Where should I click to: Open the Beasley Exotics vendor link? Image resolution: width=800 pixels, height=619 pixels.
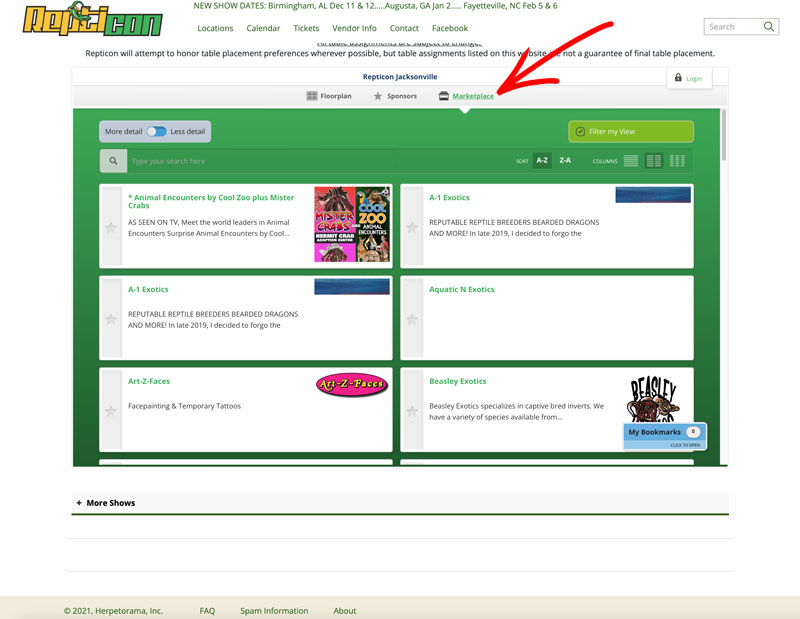pyautogui.click(x=458, y=381)
